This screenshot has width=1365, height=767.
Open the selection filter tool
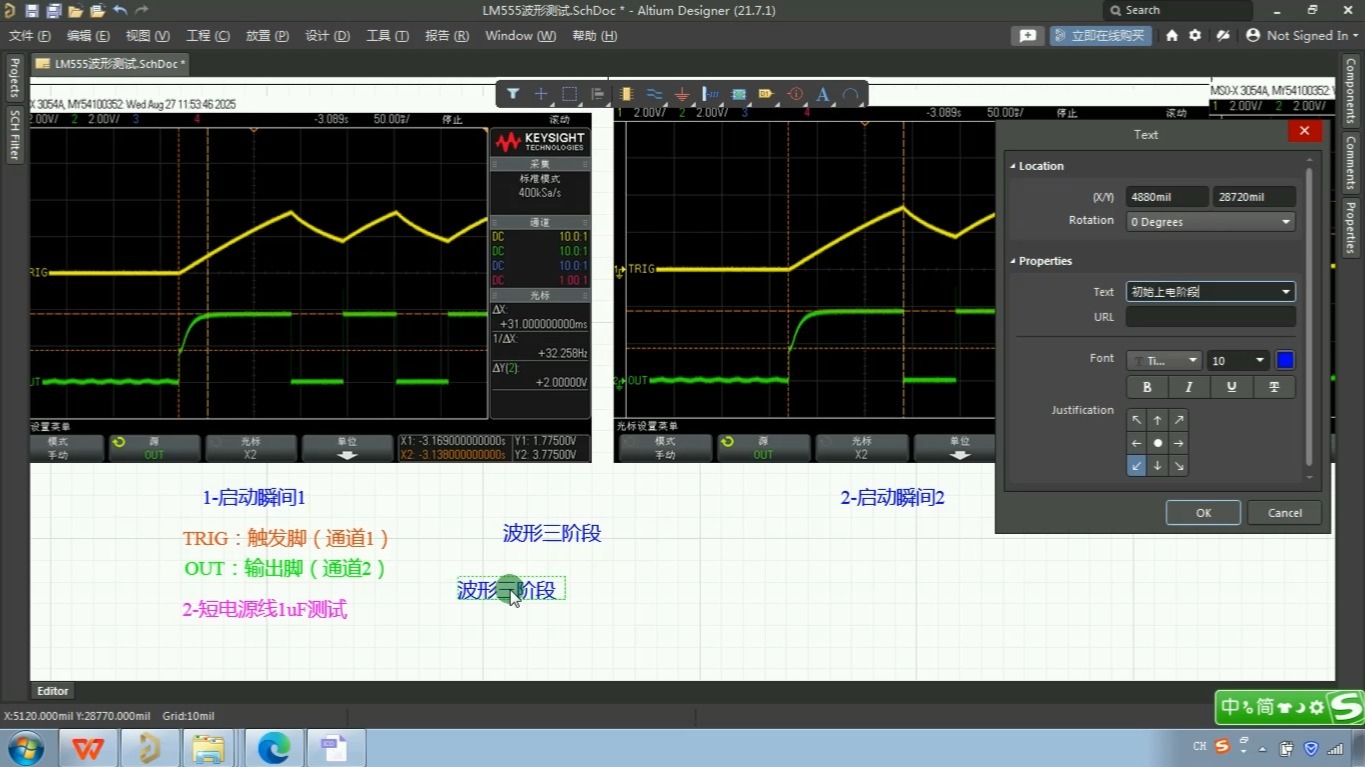tap(513, 94)
